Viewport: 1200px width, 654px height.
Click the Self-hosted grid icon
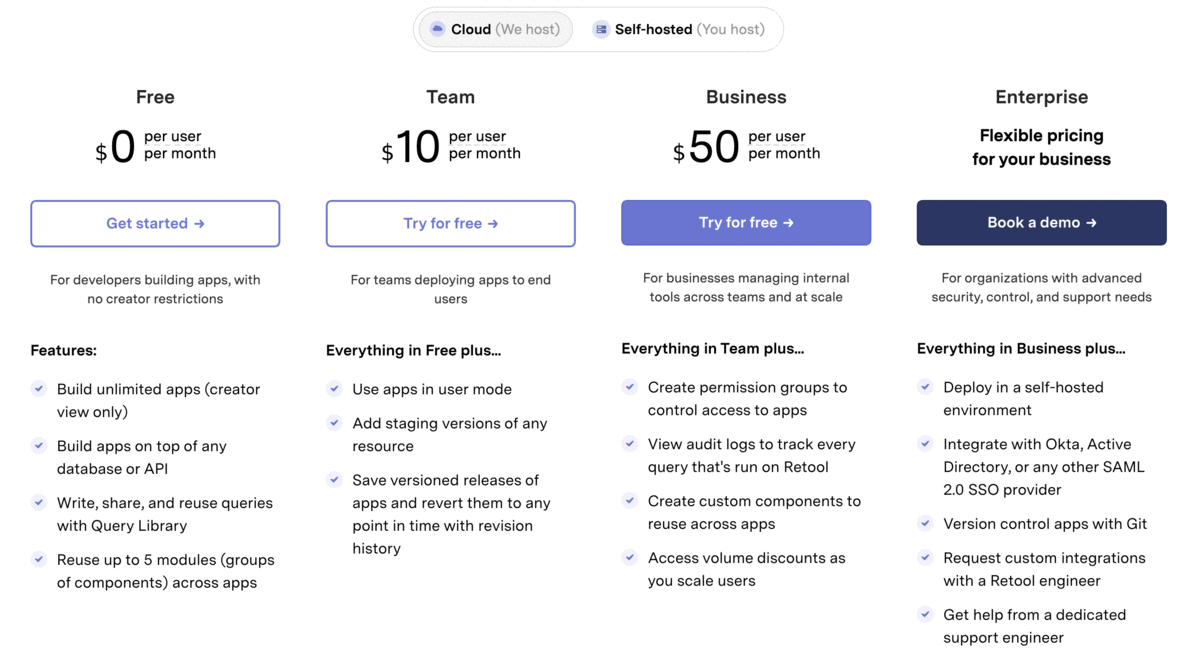coord(600,29)
